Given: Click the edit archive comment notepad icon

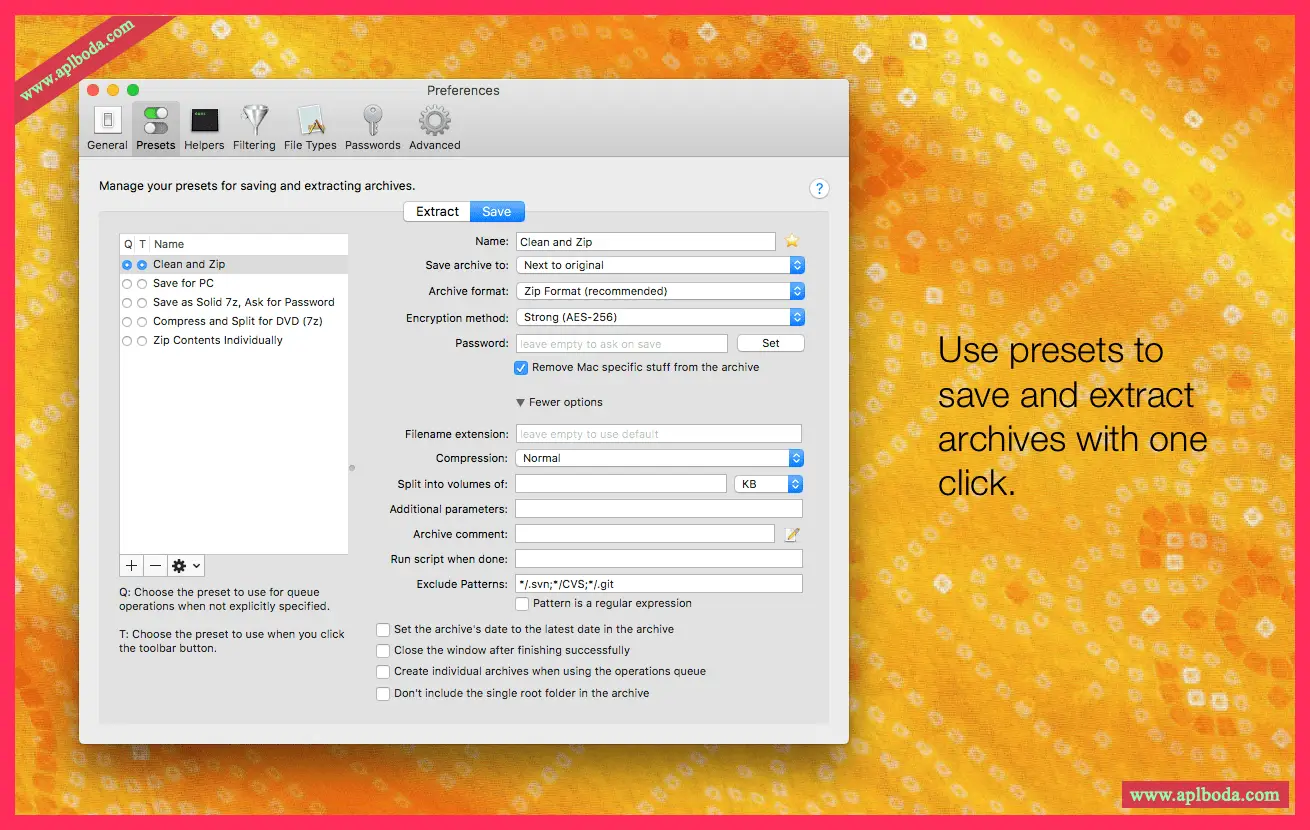Looking at the screenshot, I should (x=792, y=534).
